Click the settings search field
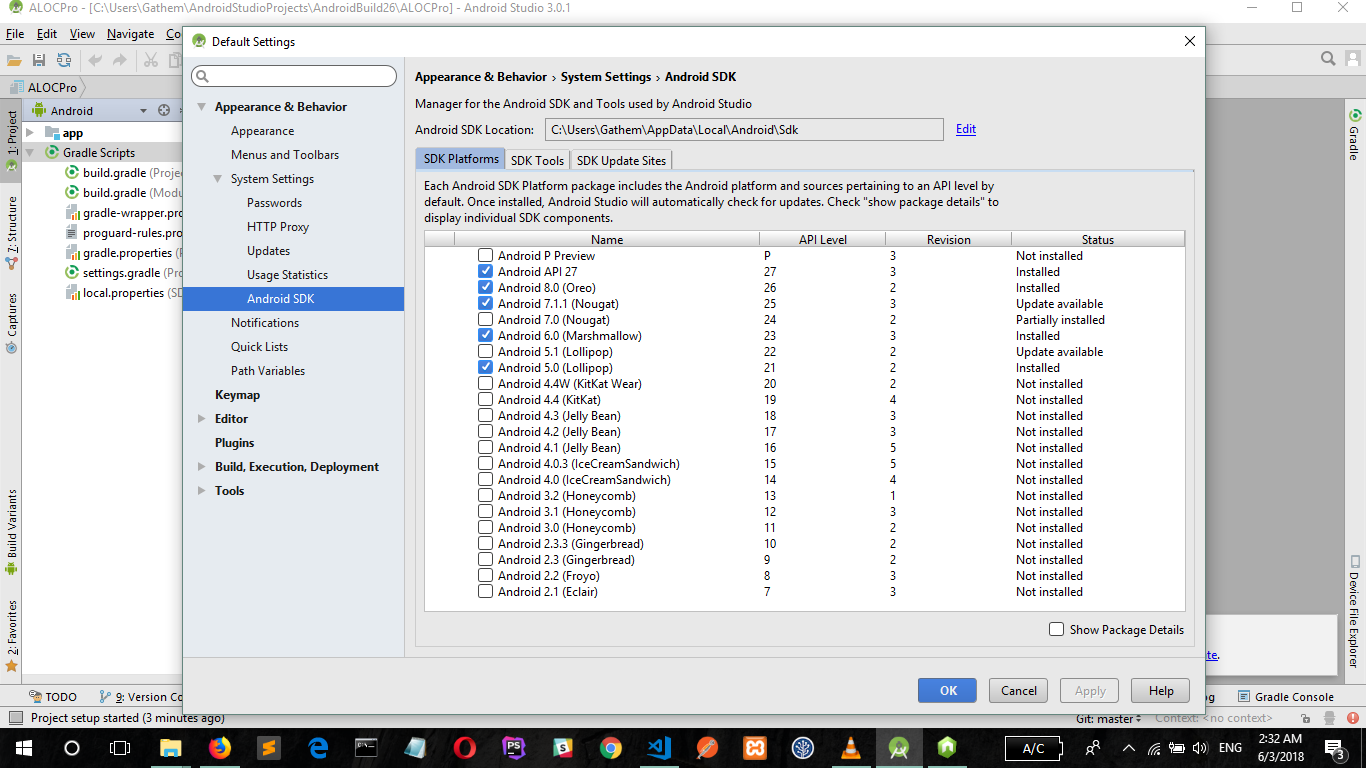This screenshot has height=768, width=1366. coord(294,77)
